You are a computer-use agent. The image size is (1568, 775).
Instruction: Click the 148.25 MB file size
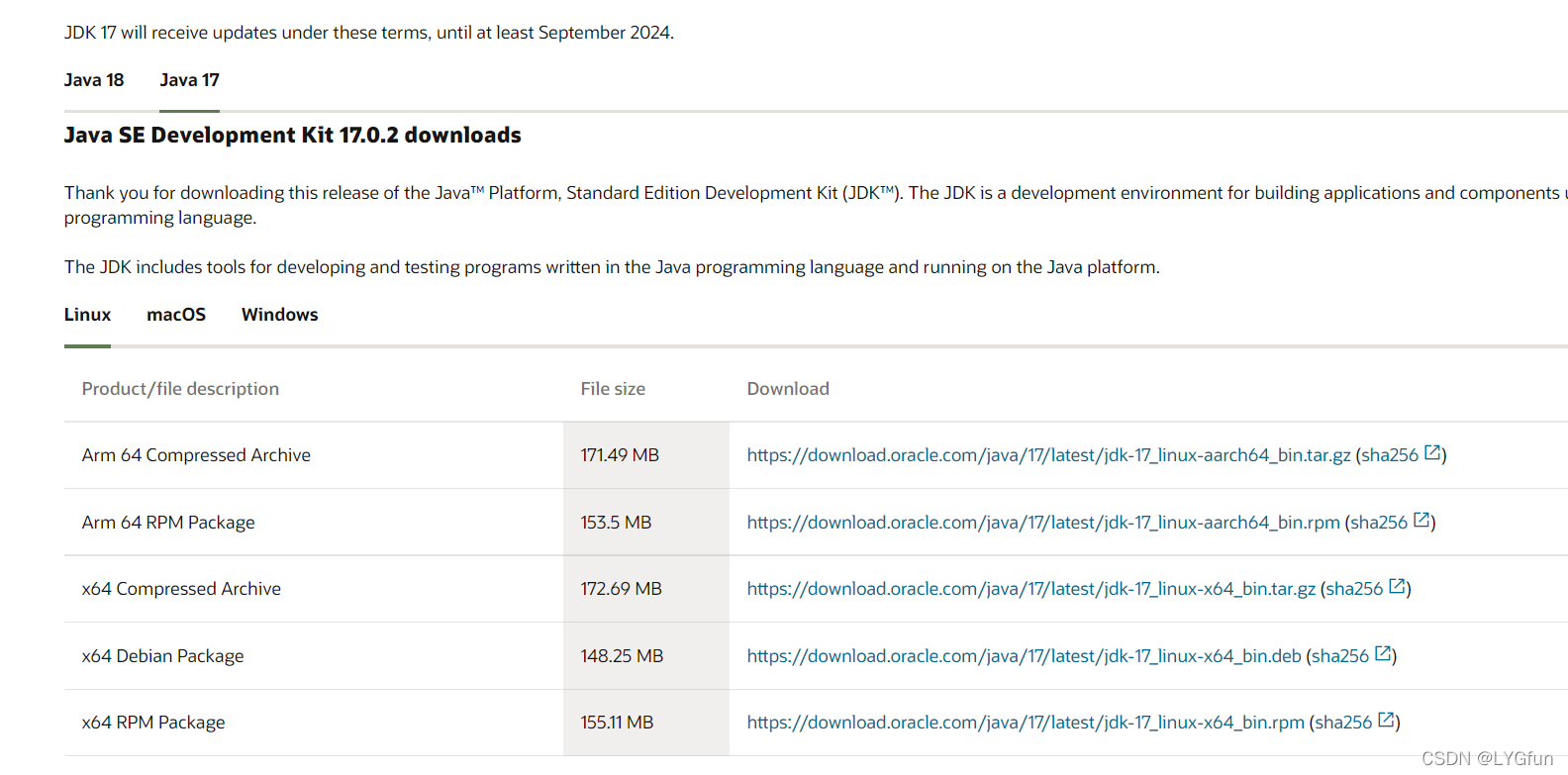click(x=622, y=656)
